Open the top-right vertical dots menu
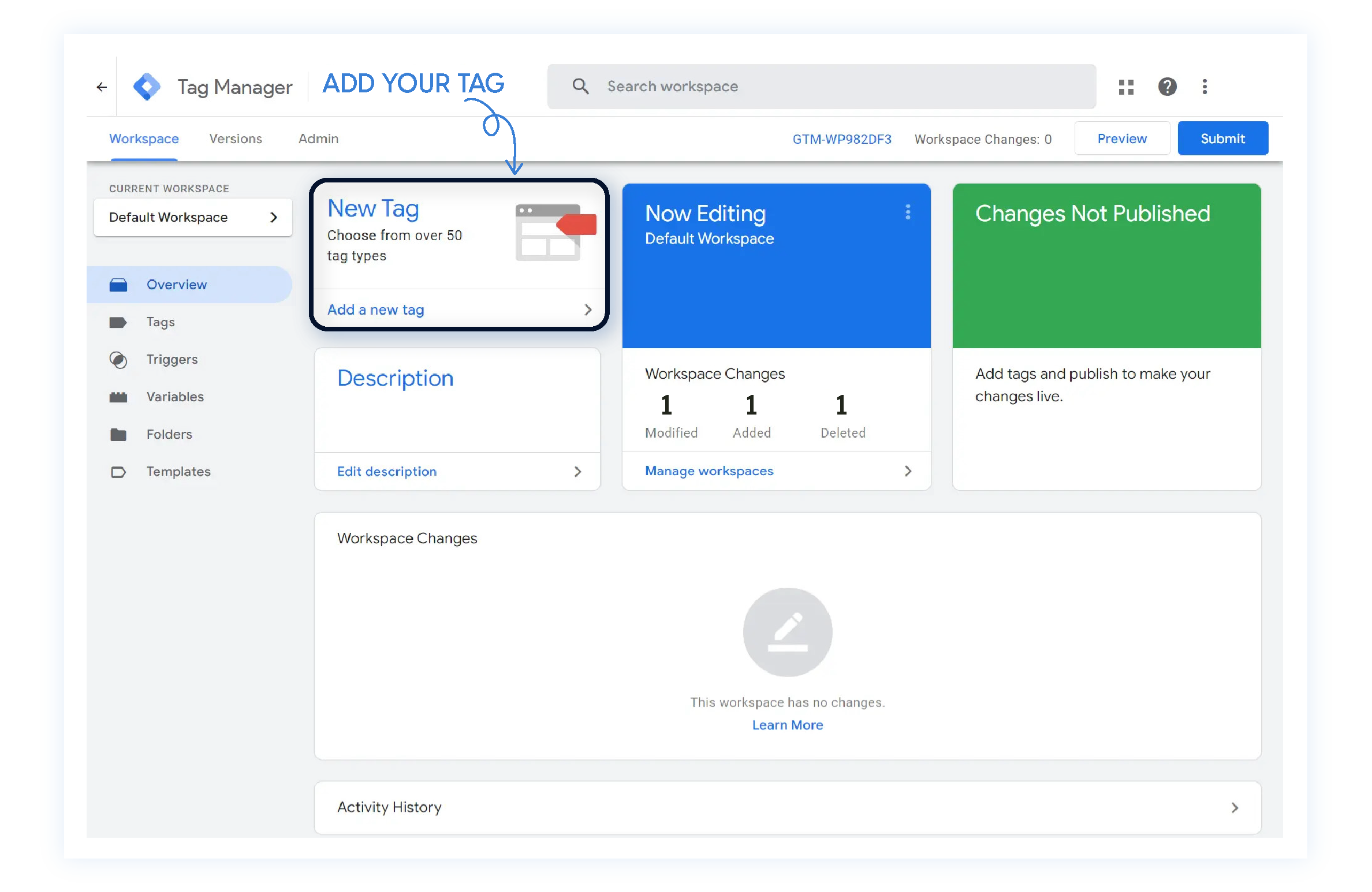This screenshot has width=1372, height=892. tap(1204, 87)
